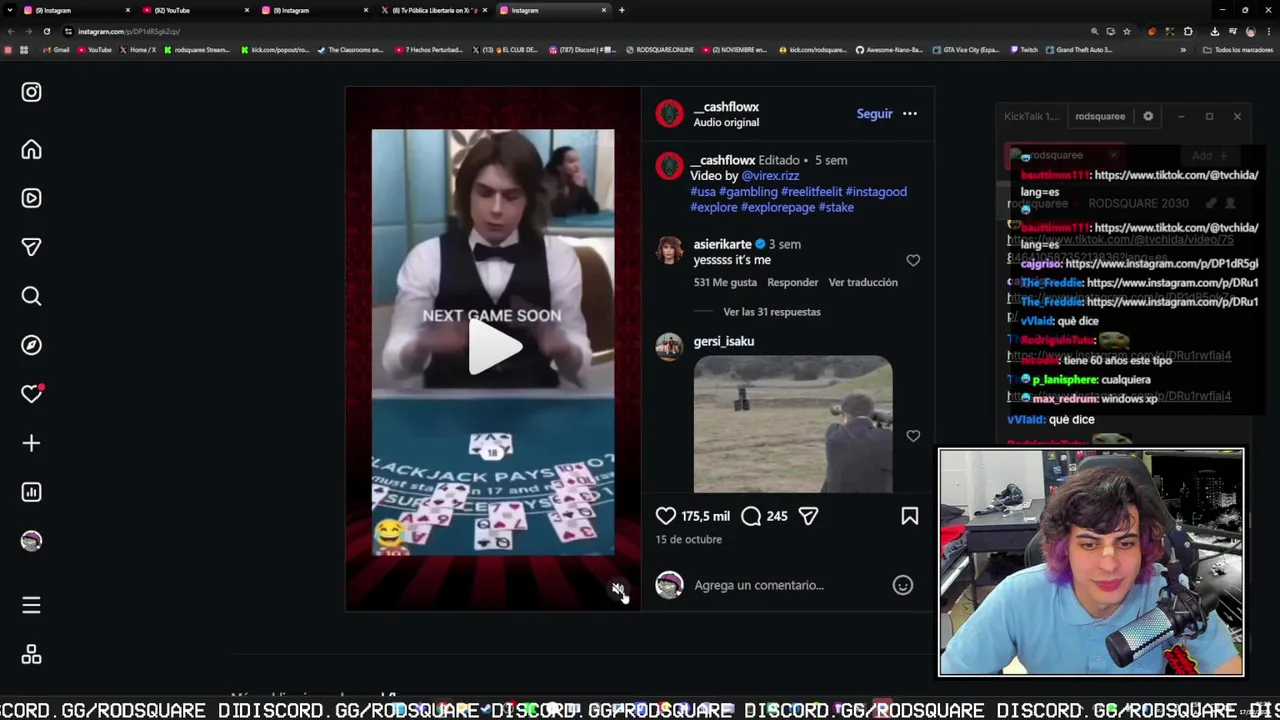The width and height of the screenshot is (1280, 720).
Task: Open browser extensions puzzle icon
Action: tap(1188, 31)
